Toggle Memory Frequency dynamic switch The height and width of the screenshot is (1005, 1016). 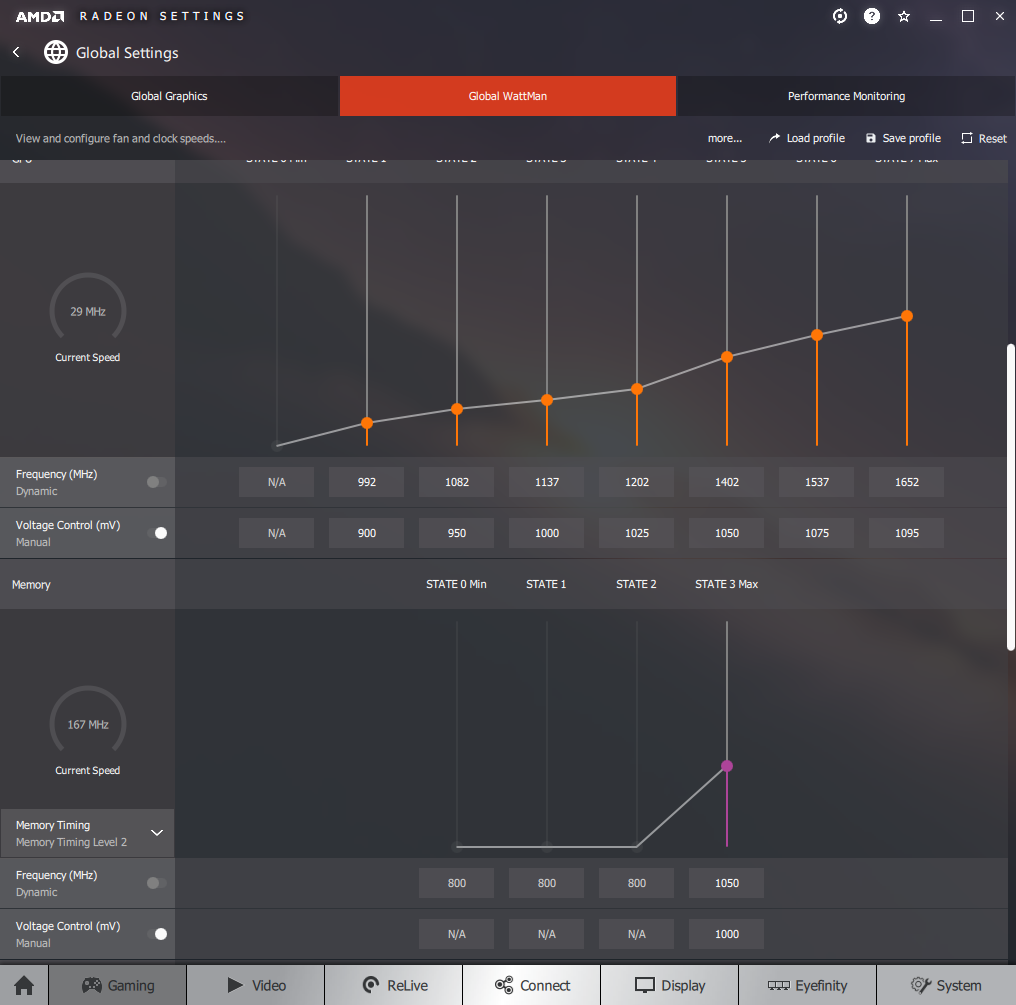click(156, 883)
